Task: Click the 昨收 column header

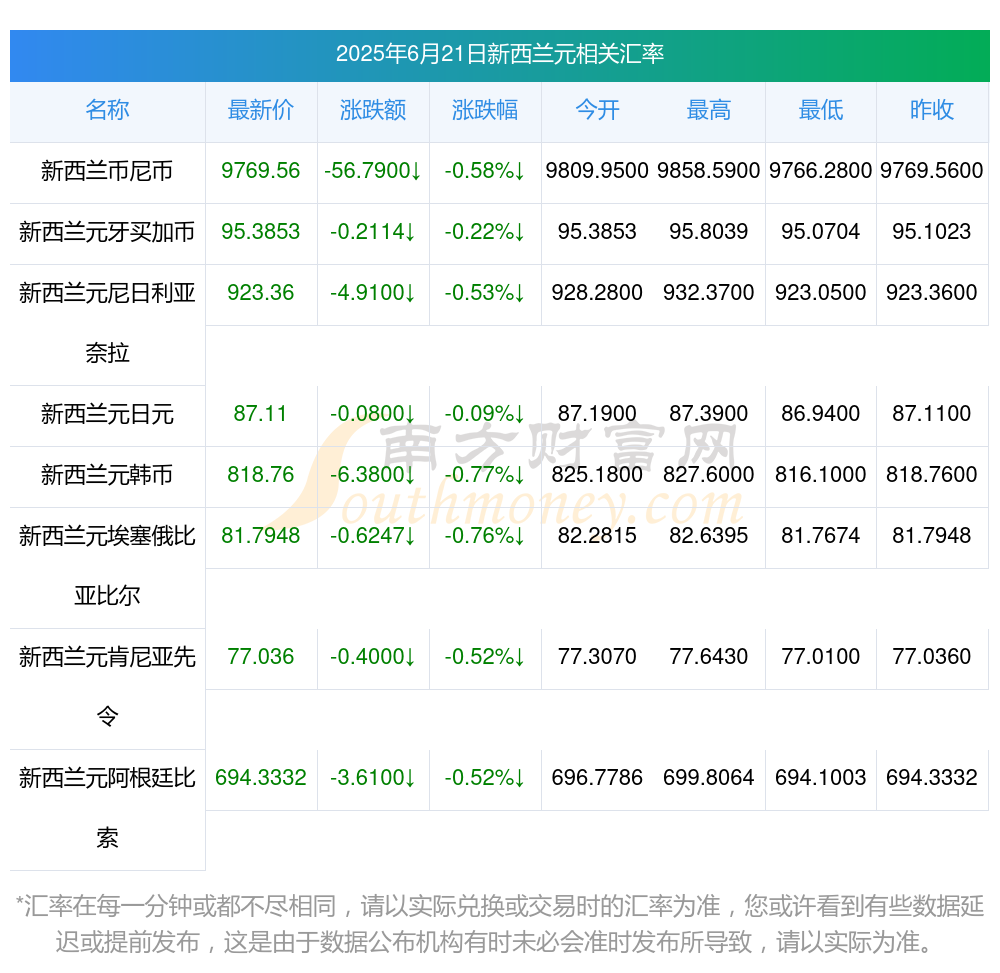Action: coord(932,110)
